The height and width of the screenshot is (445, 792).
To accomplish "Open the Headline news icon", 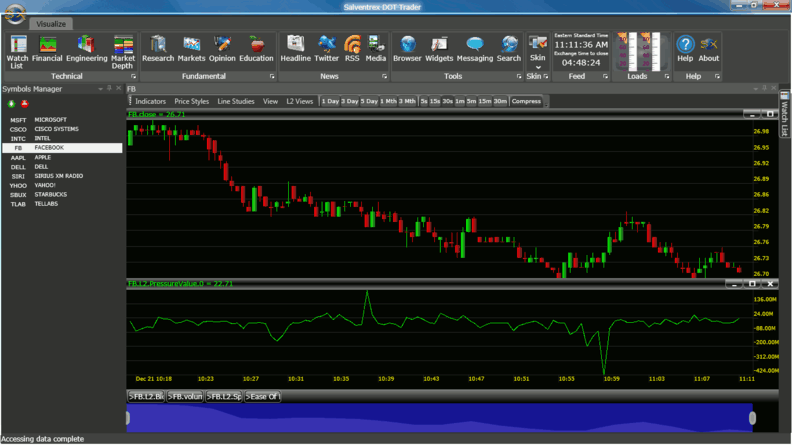I will tap(295, 49).
